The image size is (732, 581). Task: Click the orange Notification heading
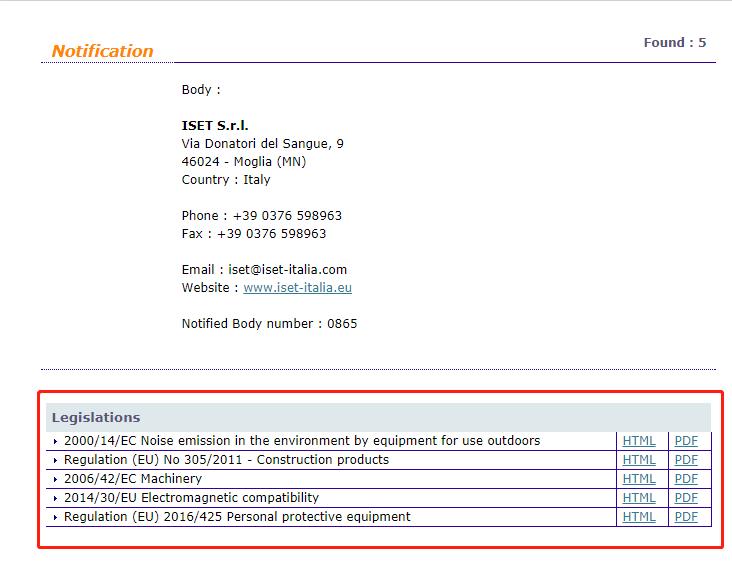pyautogui.click(x=102, y=51)
